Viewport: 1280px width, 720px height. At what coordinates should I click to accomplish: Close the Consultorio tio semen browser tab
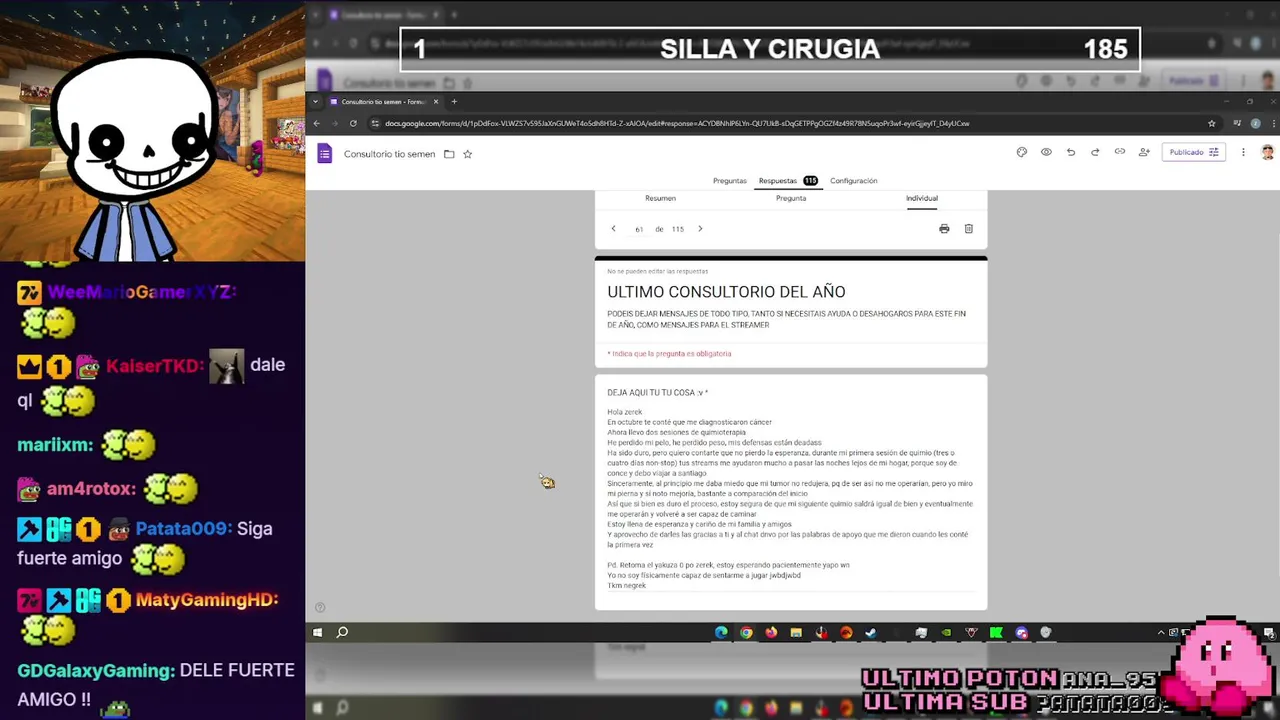click(436, 101)
